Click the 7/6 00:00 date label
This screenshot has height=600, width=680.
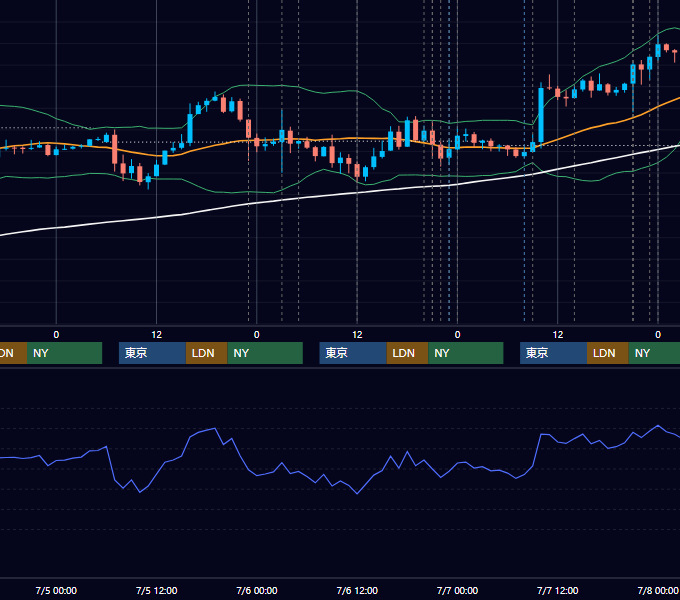coord(257,590)
